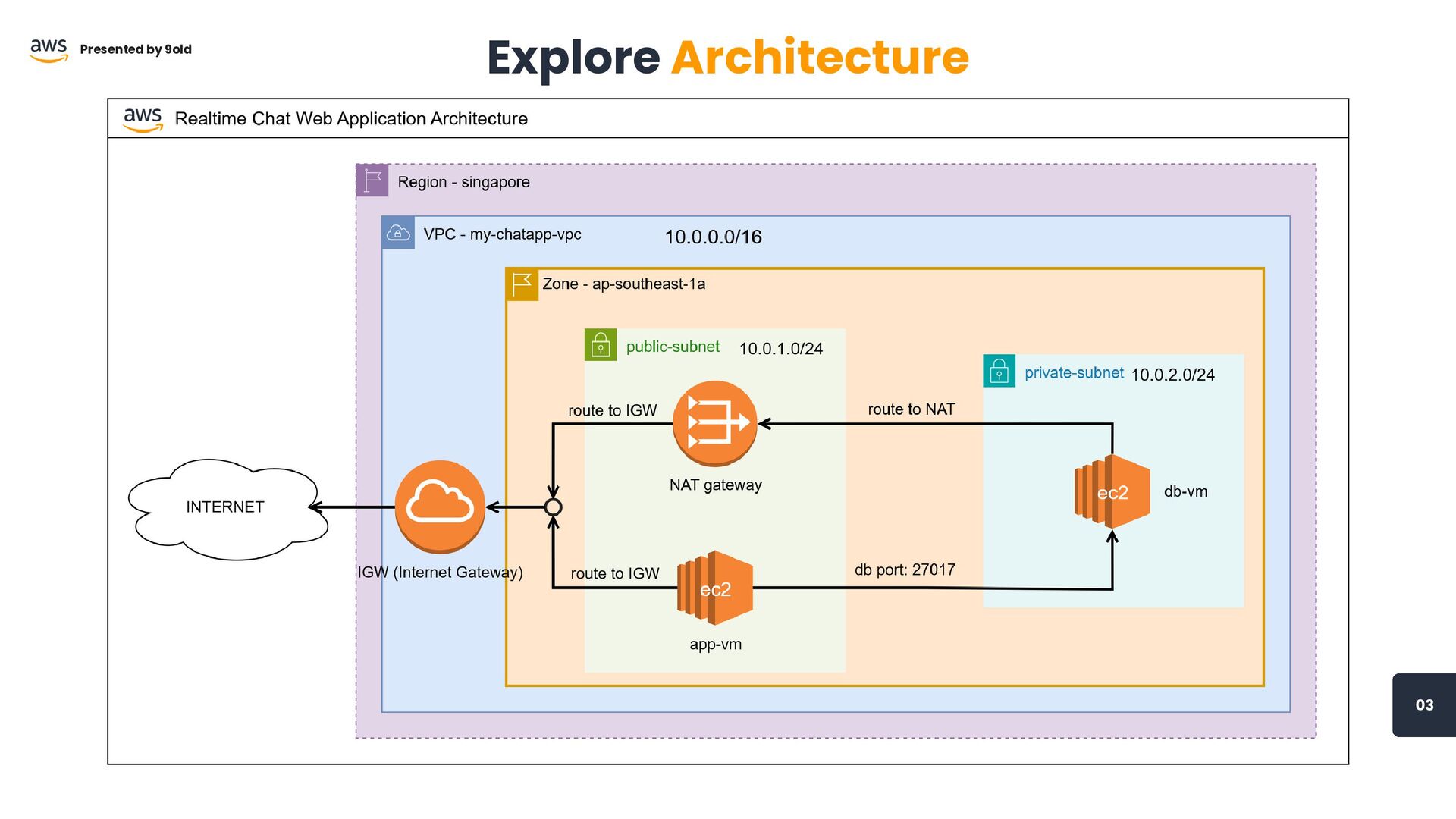Click the Explore Architecture title
1456x819 pixels.
(728, 58)
